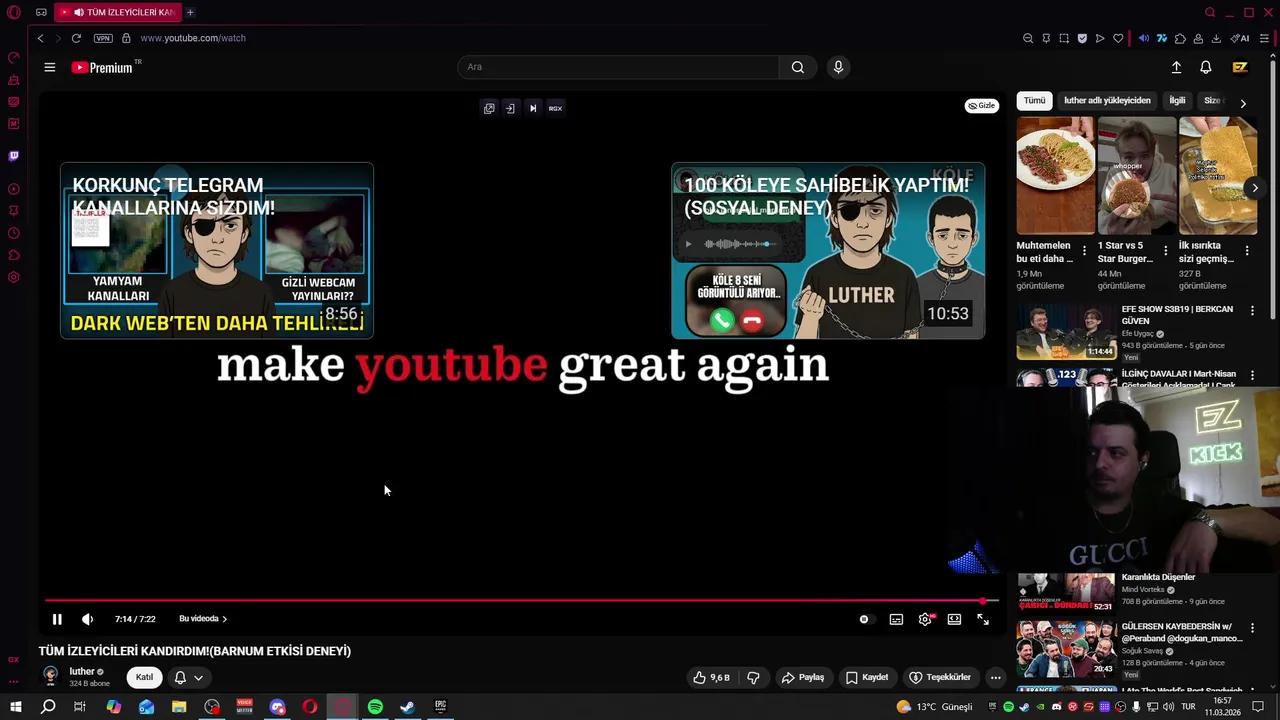Hide end screen cards via 'Gizle' button
This screenshot has width=1280, height=720.
point(982,106)
